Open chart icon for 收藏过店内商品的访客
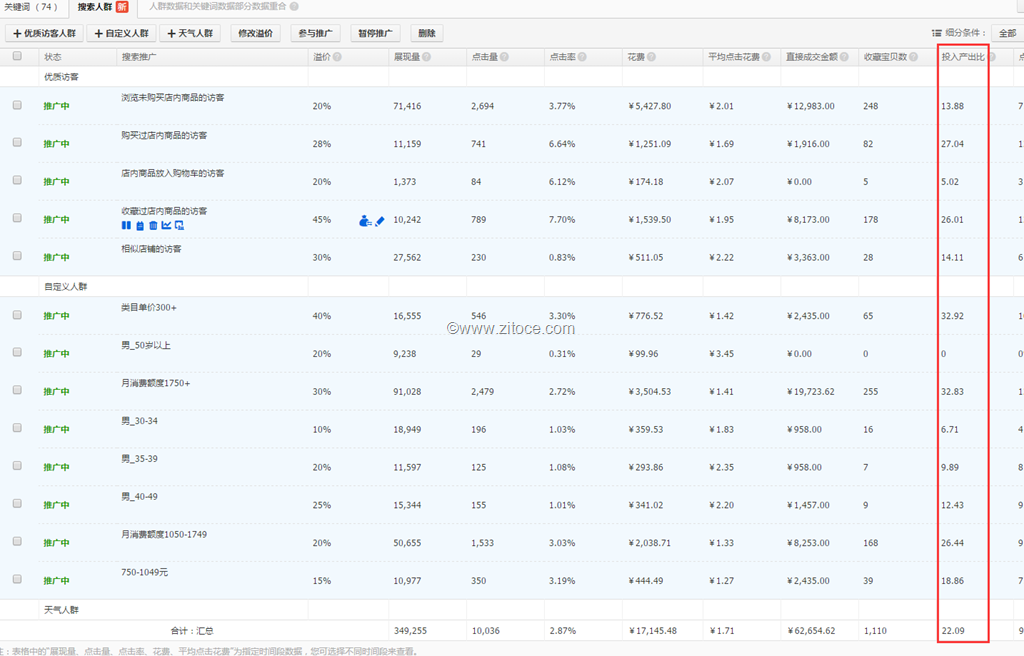 (166, 226)
